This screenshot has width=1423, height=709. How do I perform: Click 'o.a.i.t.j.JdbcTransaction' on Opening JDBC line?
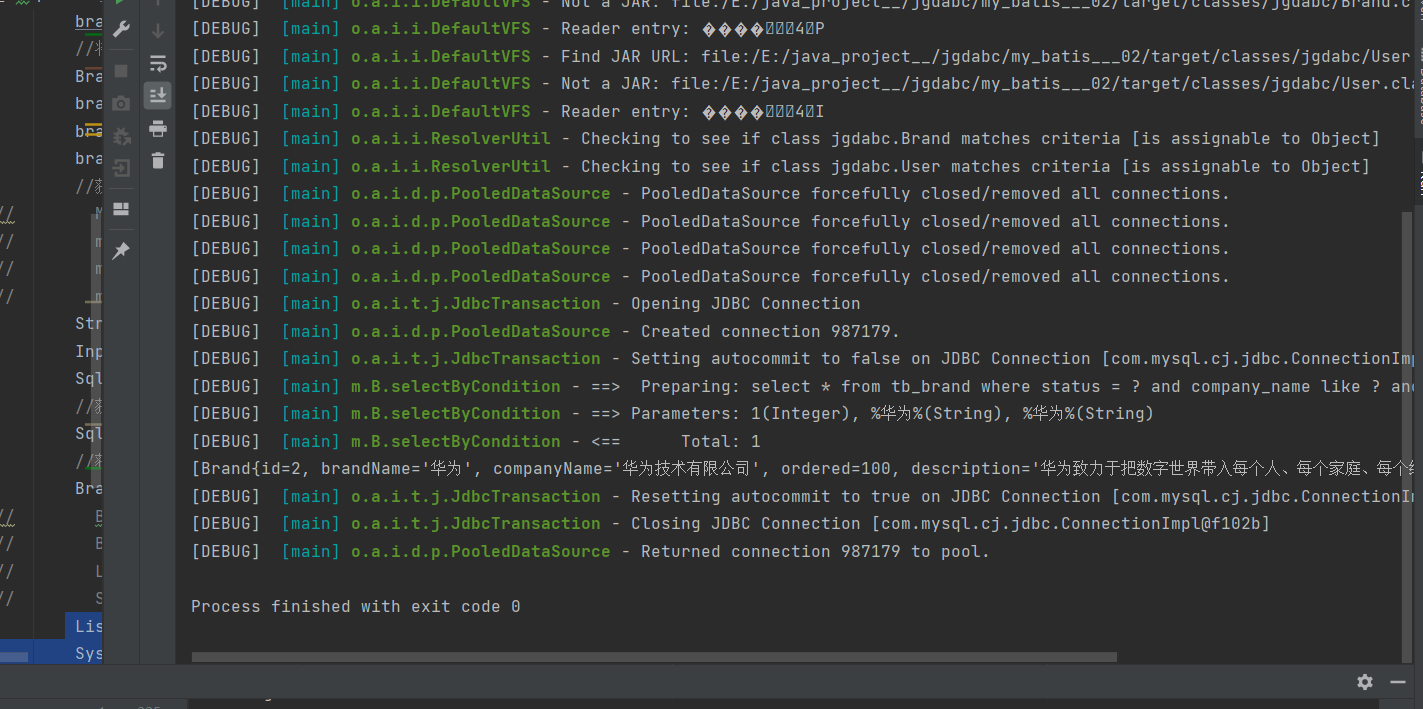coord(476,303)
